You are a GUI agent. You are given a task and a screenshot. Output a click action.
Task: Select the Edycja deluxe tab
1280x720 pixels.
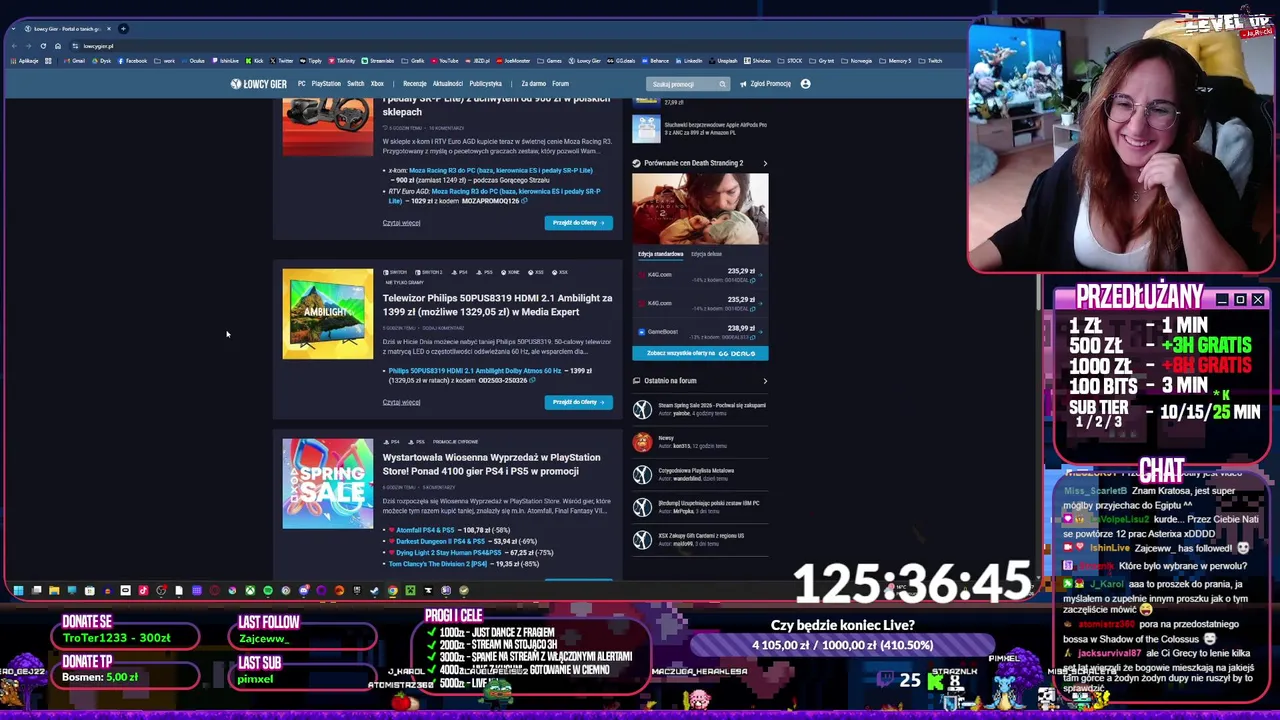706,254
